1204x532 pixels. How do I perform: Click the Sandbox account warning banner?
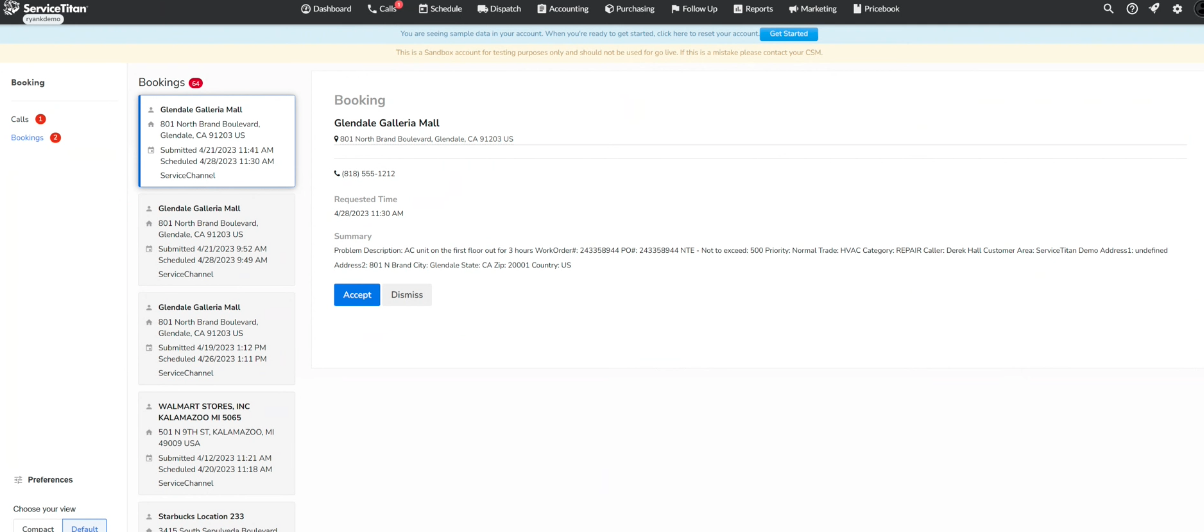coord(609,52)
